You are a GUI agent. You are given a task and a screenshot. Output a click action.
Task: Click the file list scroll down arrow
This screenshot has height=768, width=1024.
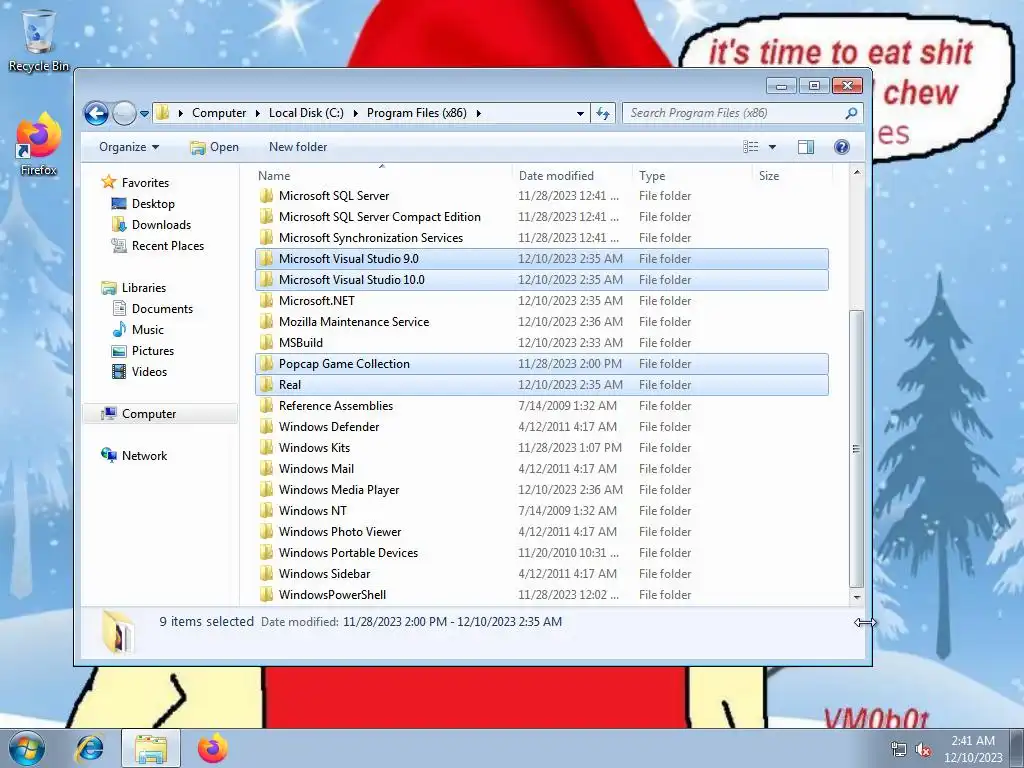click(856, 597)
